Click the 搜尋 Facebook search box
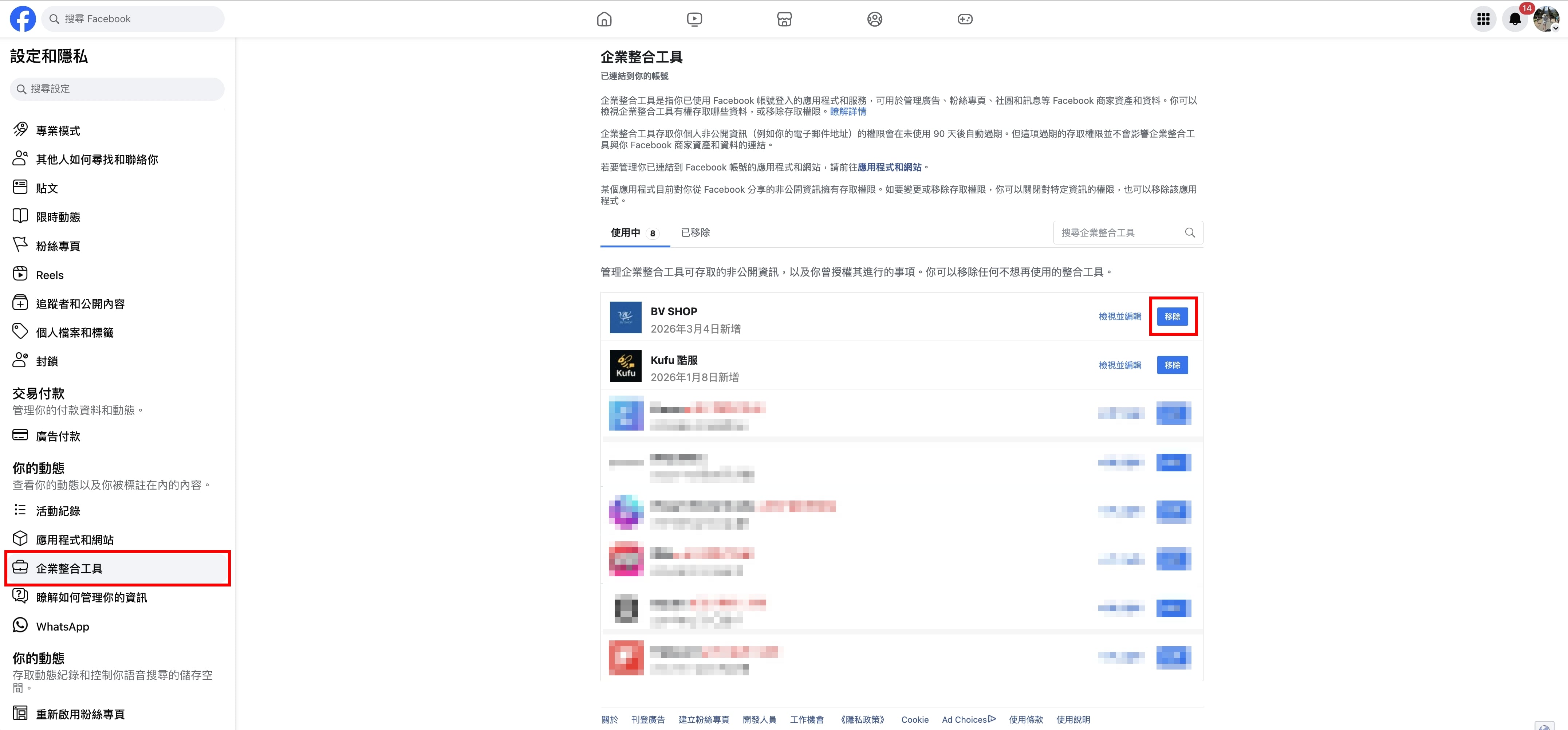The height and width of the screenshot is (730, 1568). [x=133, y=19]
